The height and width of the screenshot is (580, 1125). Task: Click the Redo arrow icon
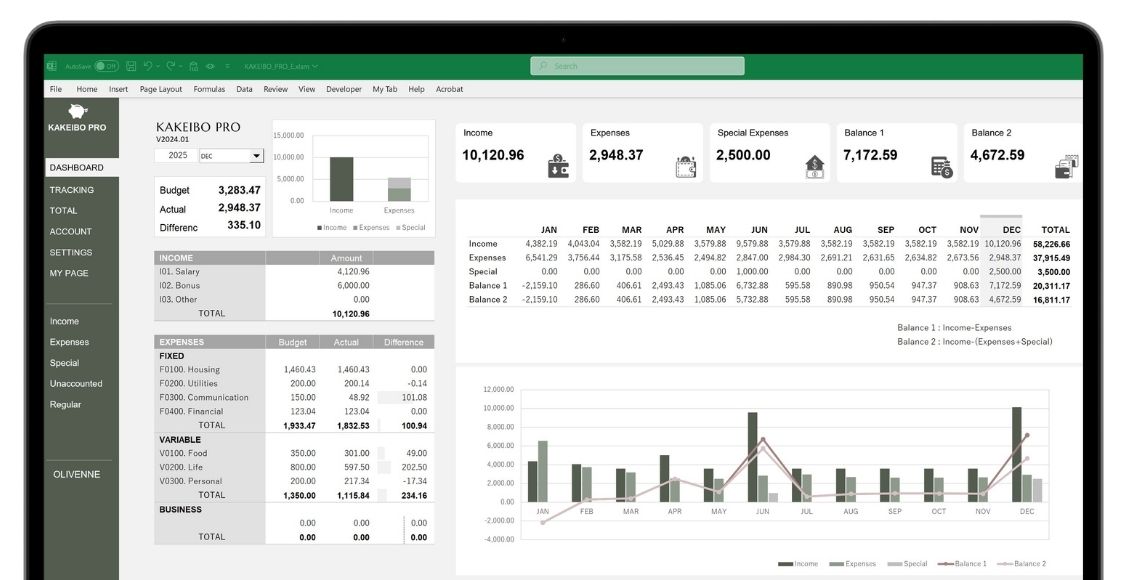click(170, 66)
